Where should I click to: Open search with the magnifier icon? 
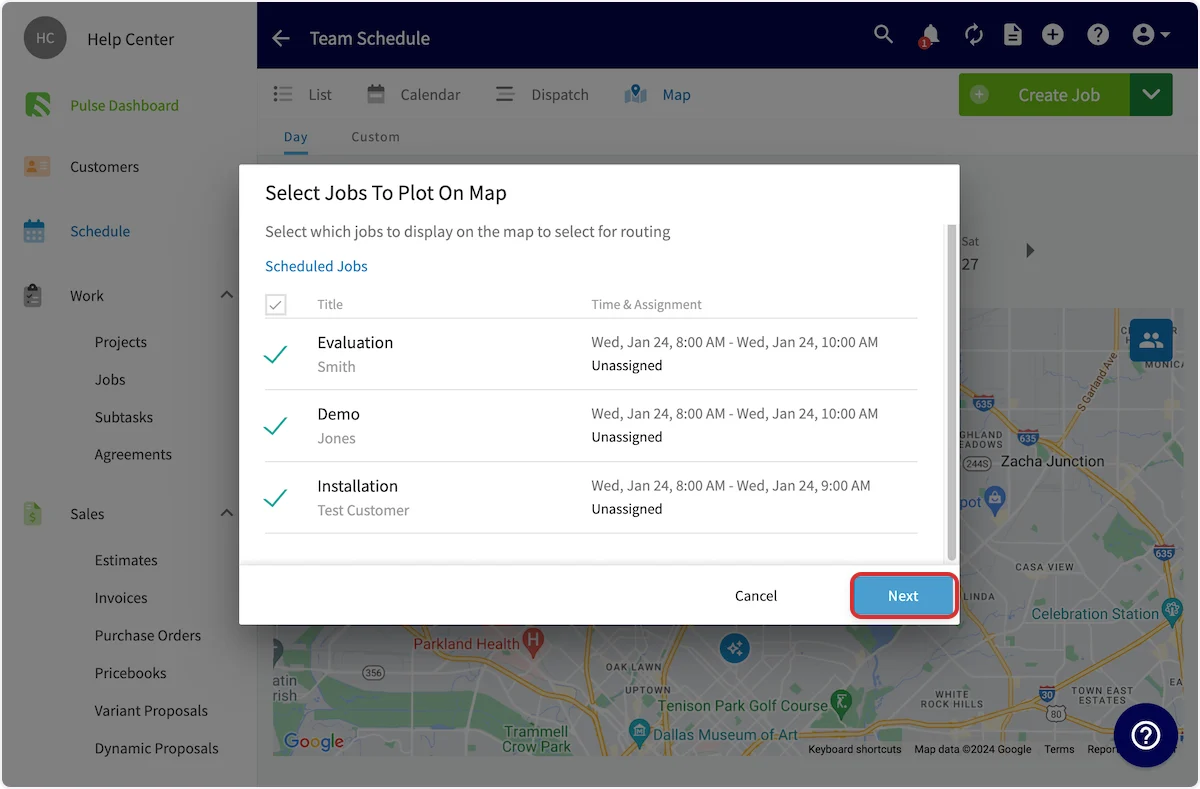(x=883, y=34)
